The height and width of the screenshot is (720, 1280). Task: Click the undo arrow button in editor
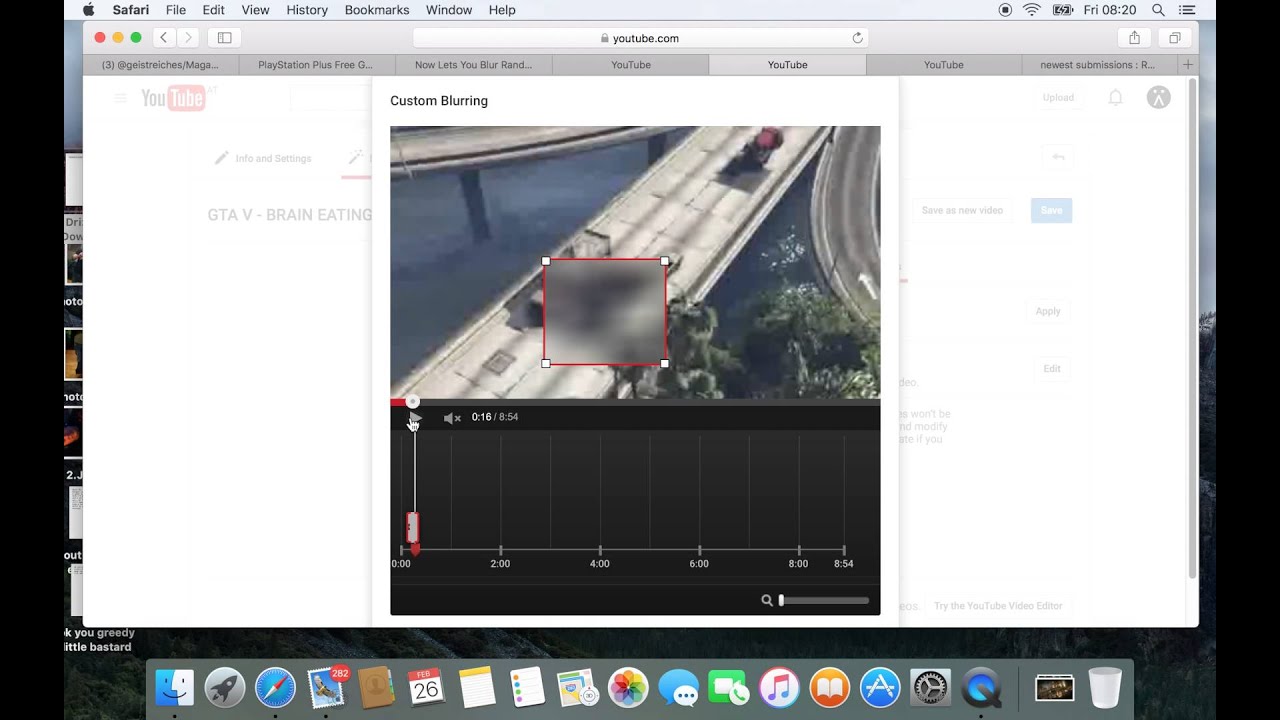[1058, 157]
